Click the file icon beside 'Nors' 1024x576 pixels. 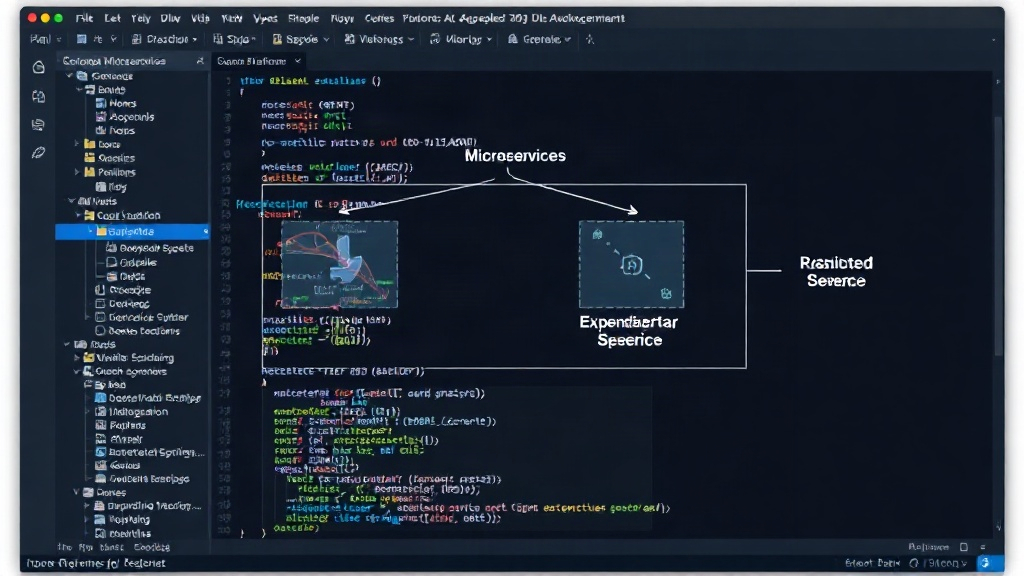(101, 131)
